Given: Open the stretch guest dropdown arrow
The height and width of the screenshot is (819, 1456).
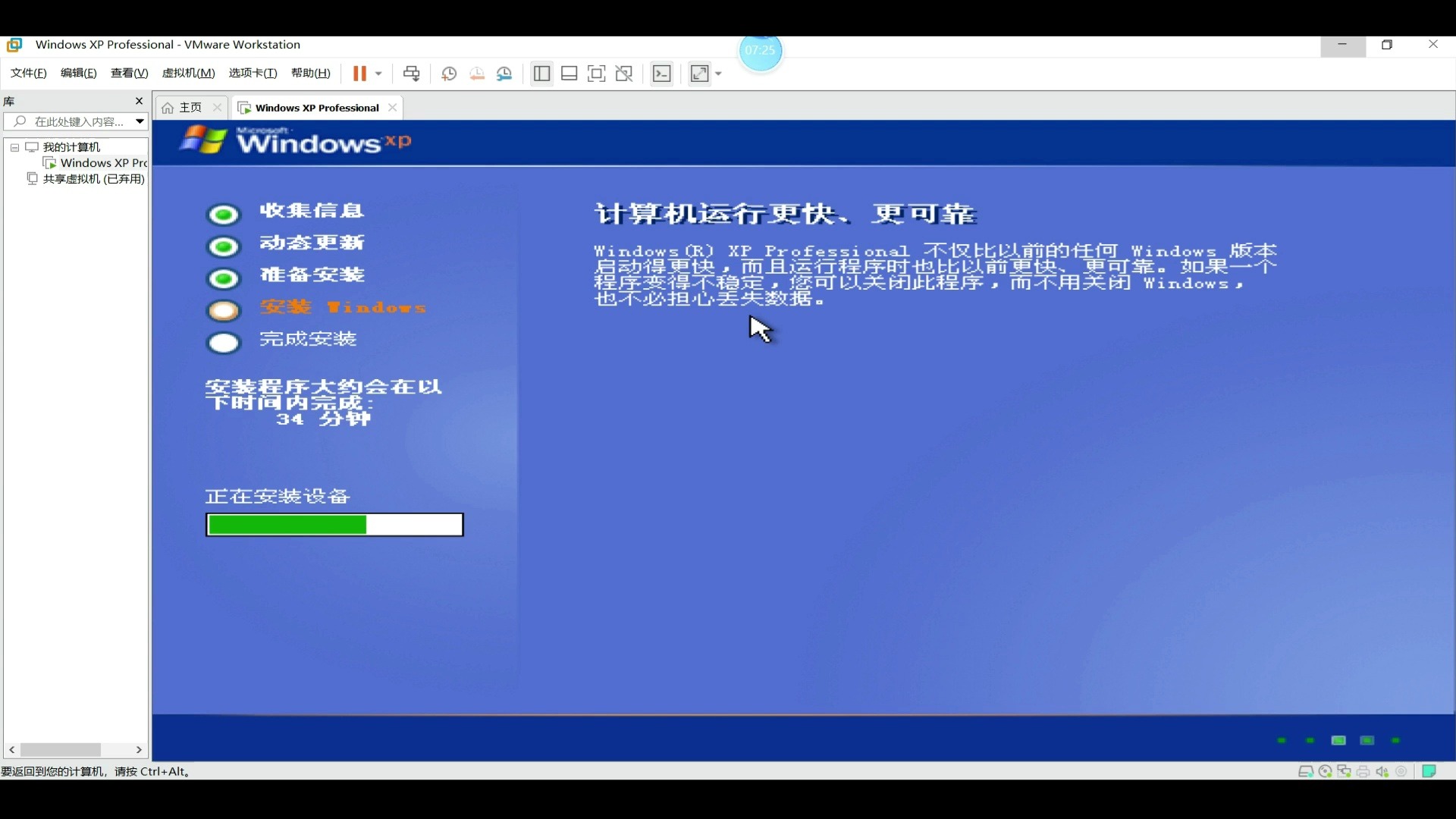Looking at the screenshot, I should pos(718,74).
